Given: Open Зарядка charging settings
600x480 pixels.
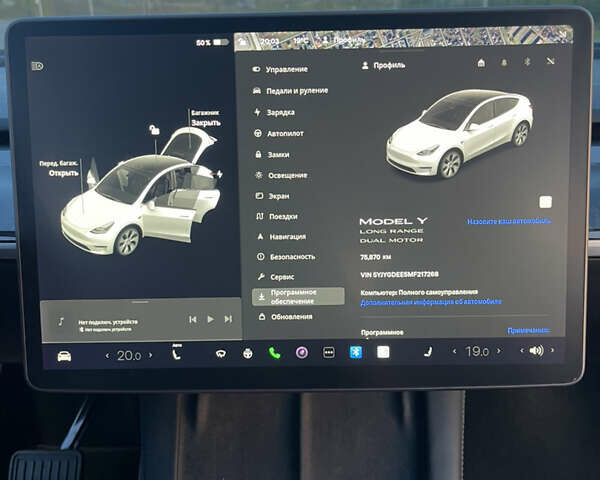Looking at the screenshot, I should click(274, 112).
